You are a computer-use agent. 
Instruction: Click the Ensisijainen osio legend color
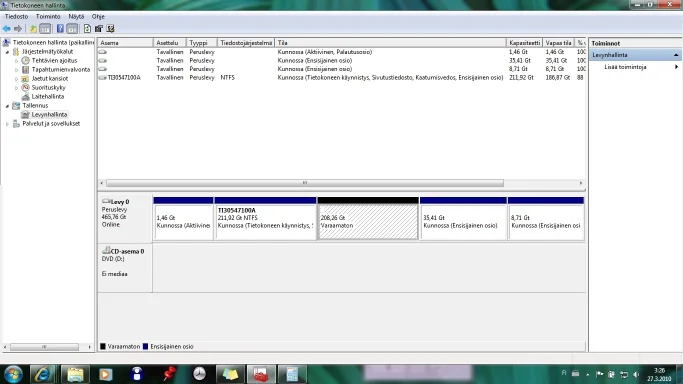[145, 347]
